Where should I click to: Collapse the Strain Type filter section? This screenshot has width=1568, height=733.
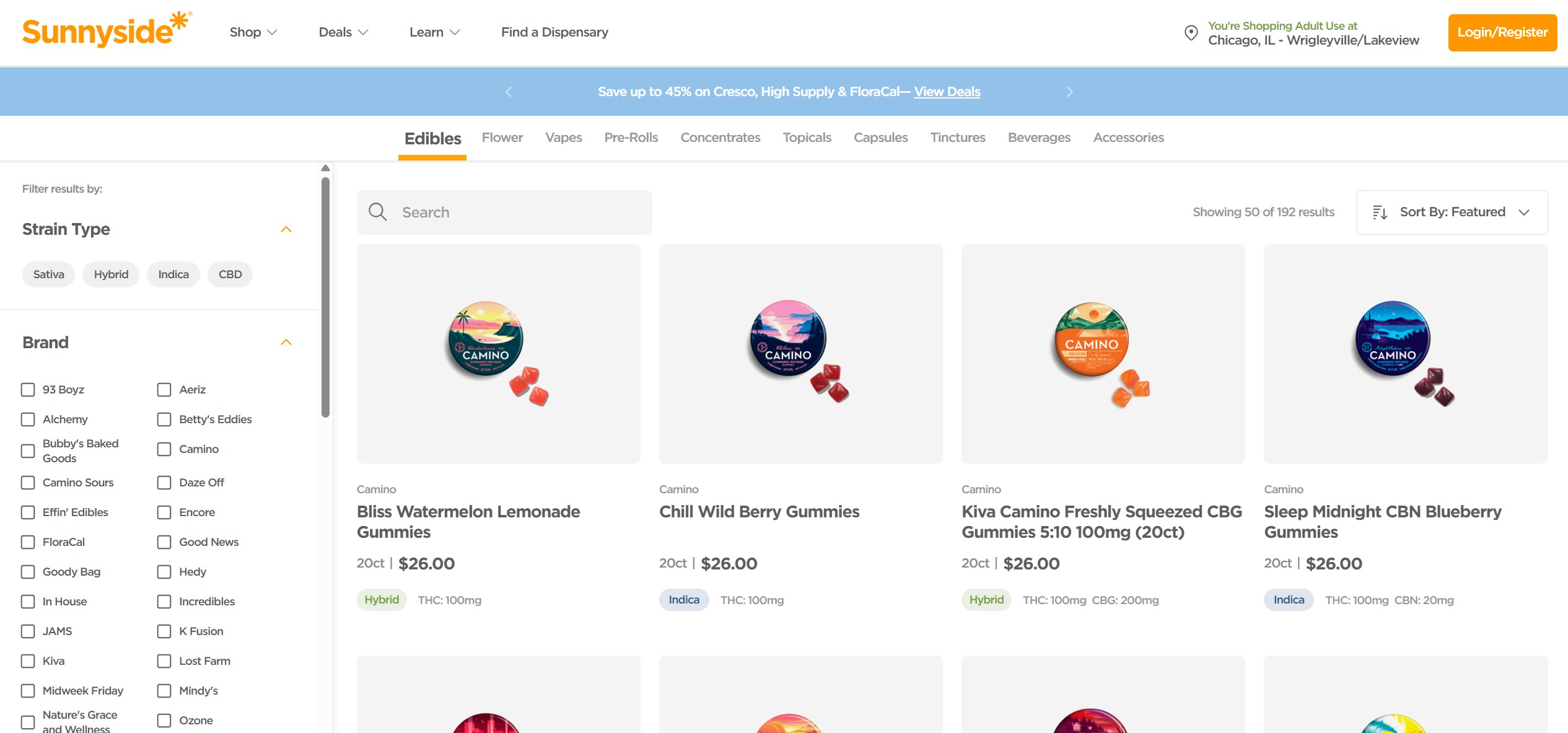tap(286, 229)
